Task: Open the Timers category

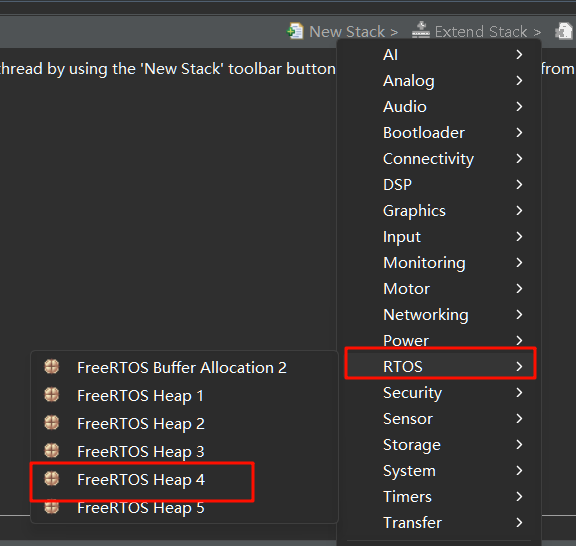Action: click(x=439, y=497)
